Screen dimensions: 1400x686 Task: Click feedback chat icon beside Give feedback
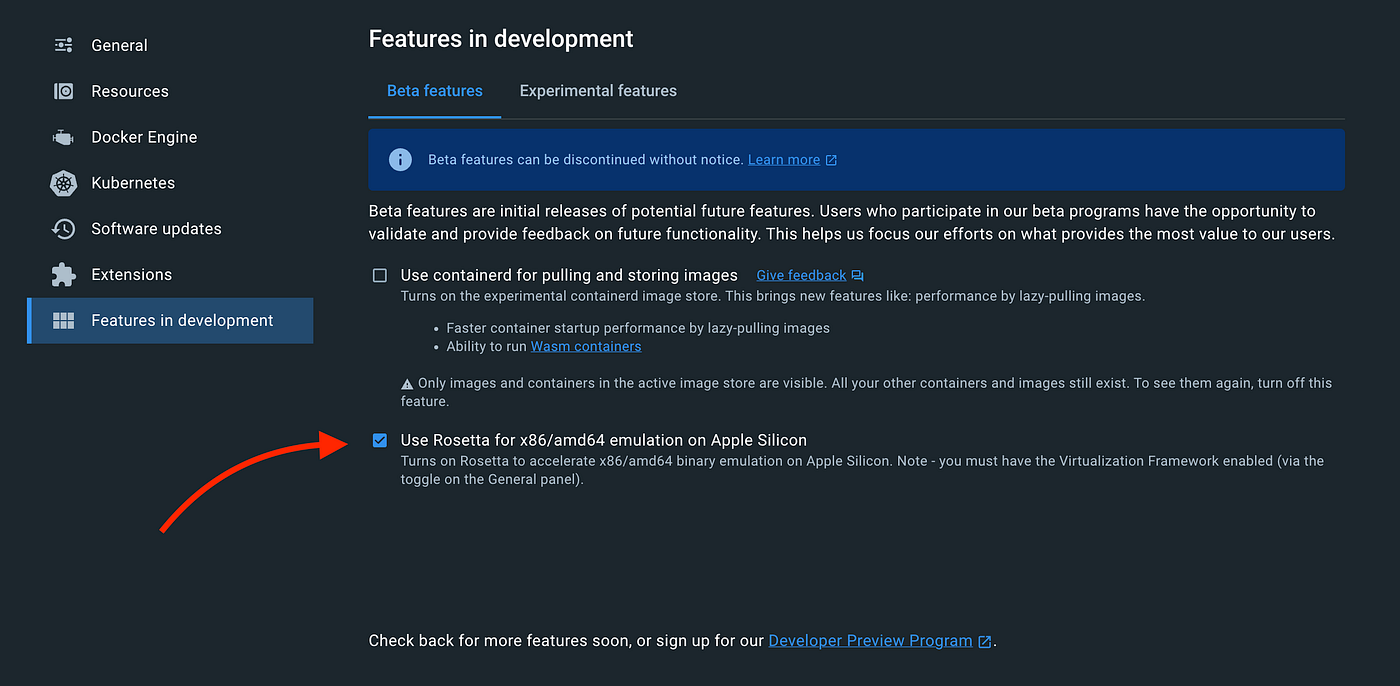tap(857, 275)
